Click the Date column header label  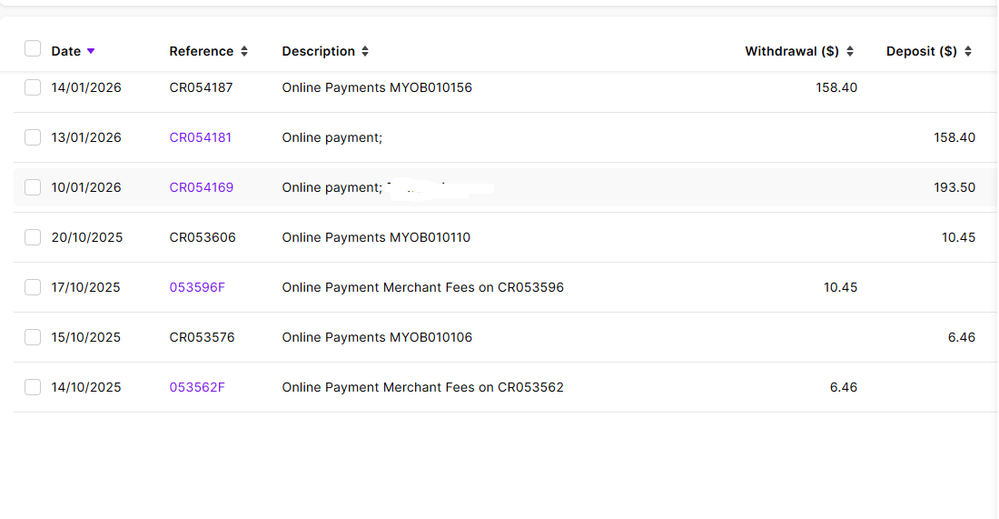[x=66, y=51]
